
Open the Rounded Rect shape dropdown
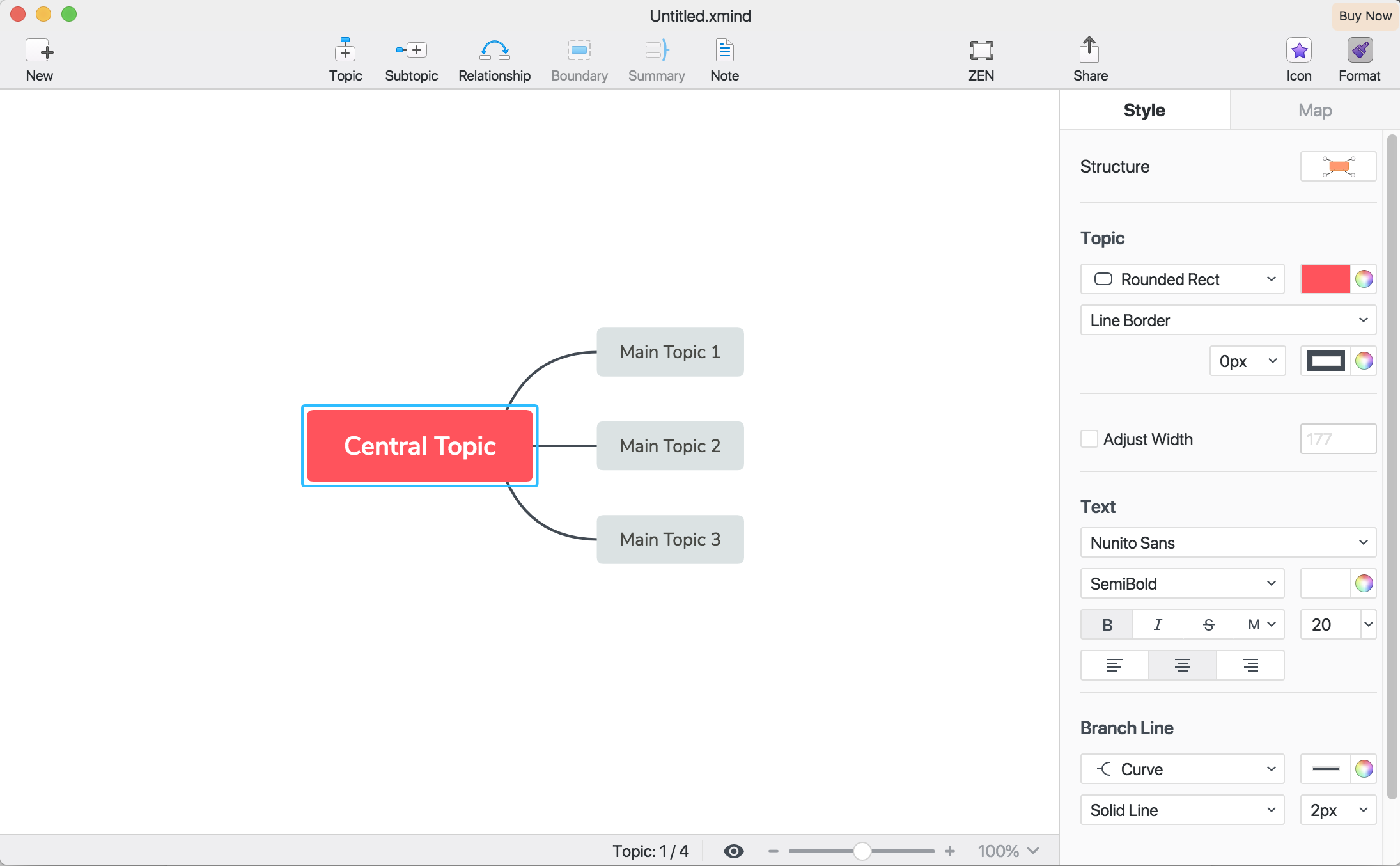(1182, 279)
